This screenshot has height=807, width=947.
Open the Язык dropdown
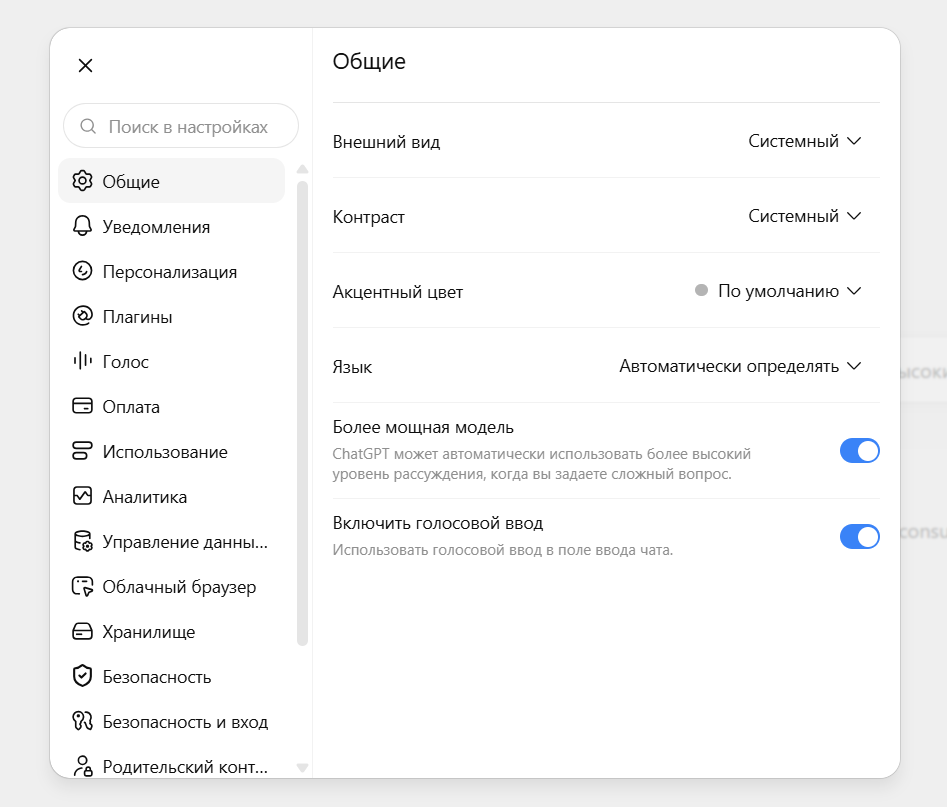point(740,366)
